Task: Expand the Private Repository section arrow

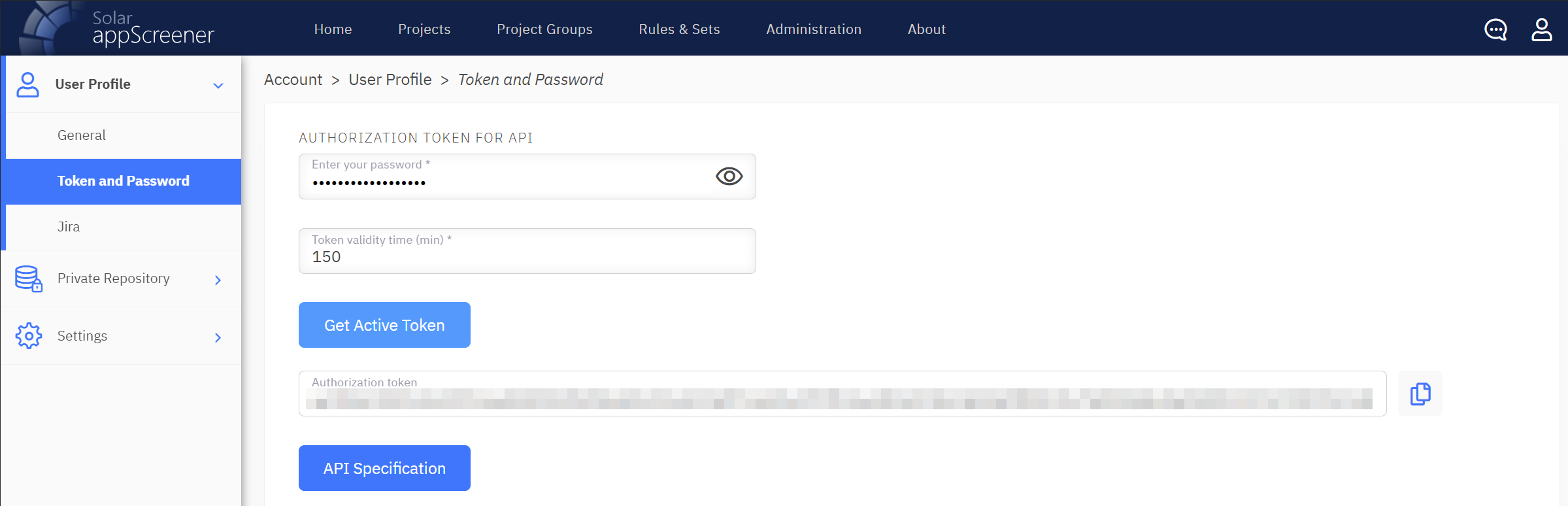Action: click(x=218, y=280)
